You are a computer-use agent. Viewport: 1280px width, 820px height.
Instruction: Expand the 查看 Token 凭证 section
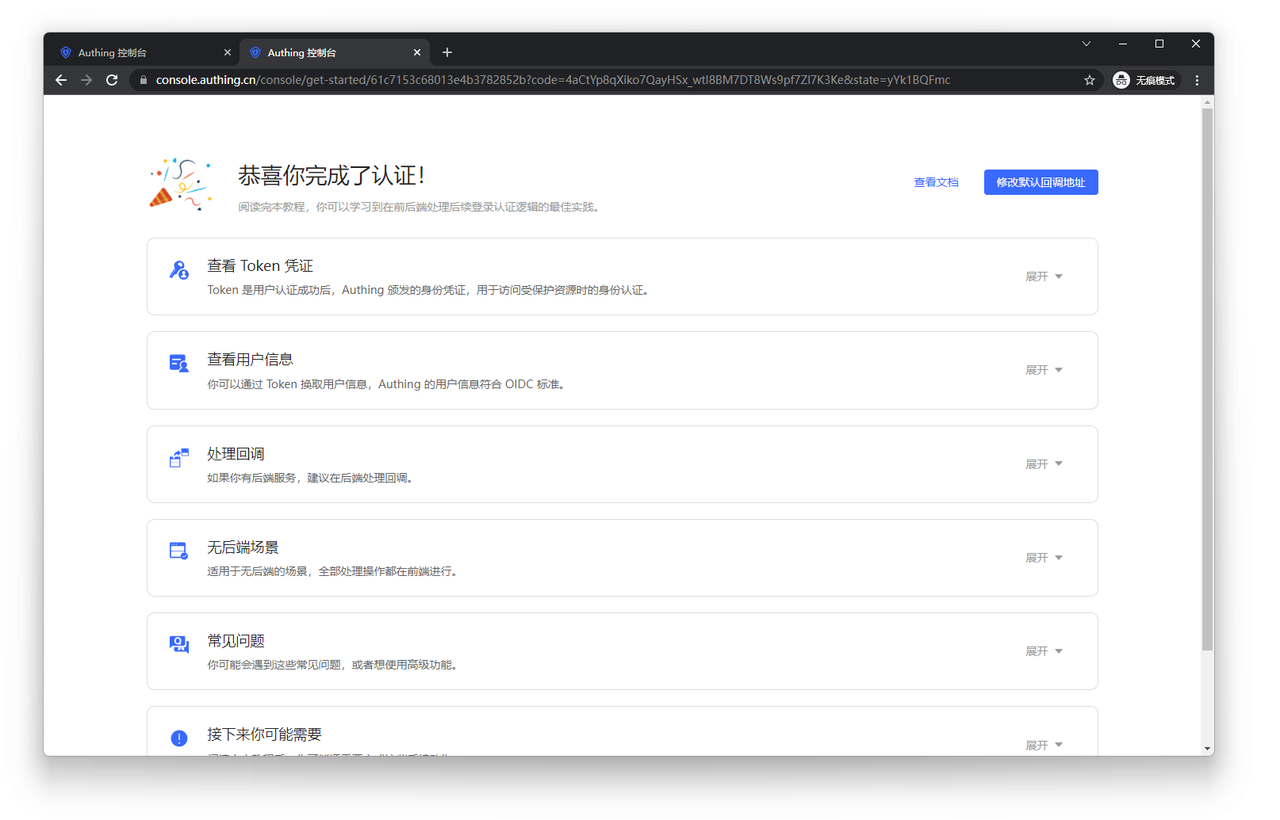pyautogui.click(x=1043, y=277)
